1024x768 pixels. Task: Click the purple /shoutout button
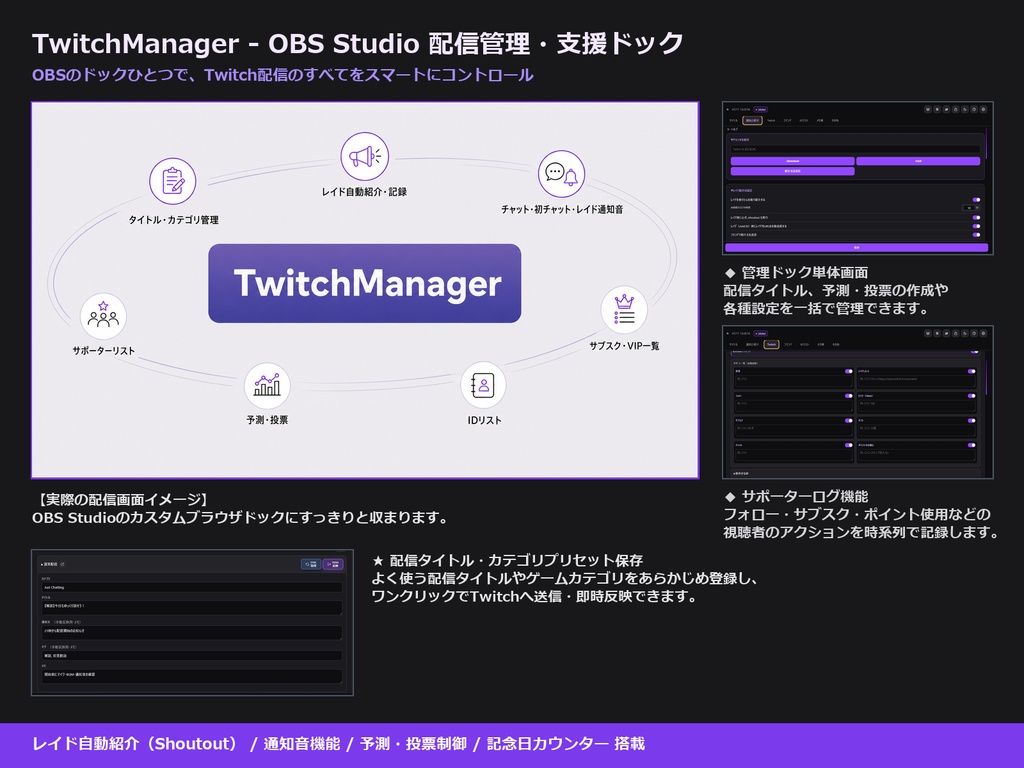point(793,161)
